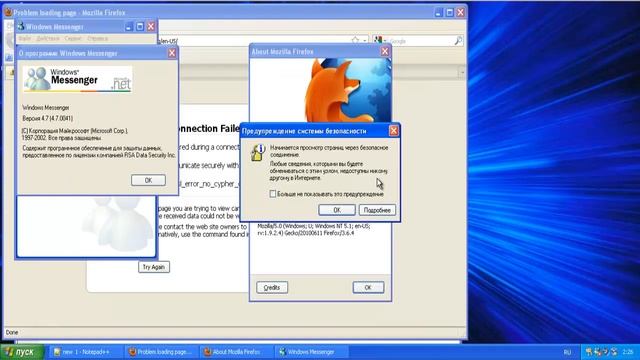Select the Firefox user agent string text

(313, 229)
